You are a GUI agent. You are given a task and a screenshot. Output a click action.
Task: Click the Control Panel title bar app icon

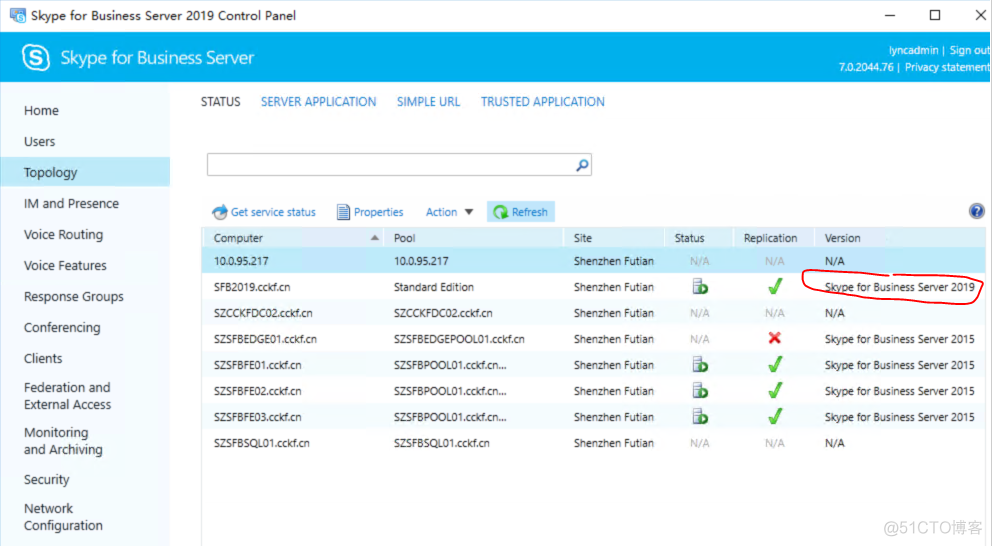coord(17,15)
